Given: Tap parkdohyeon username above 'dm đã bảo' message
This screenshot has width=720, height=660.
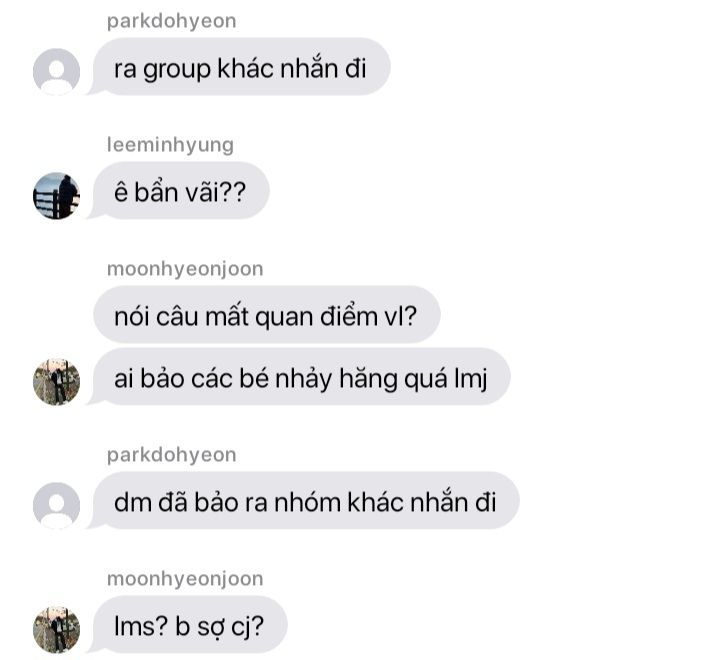Looking at the screenshot, I should coord(172,455).
